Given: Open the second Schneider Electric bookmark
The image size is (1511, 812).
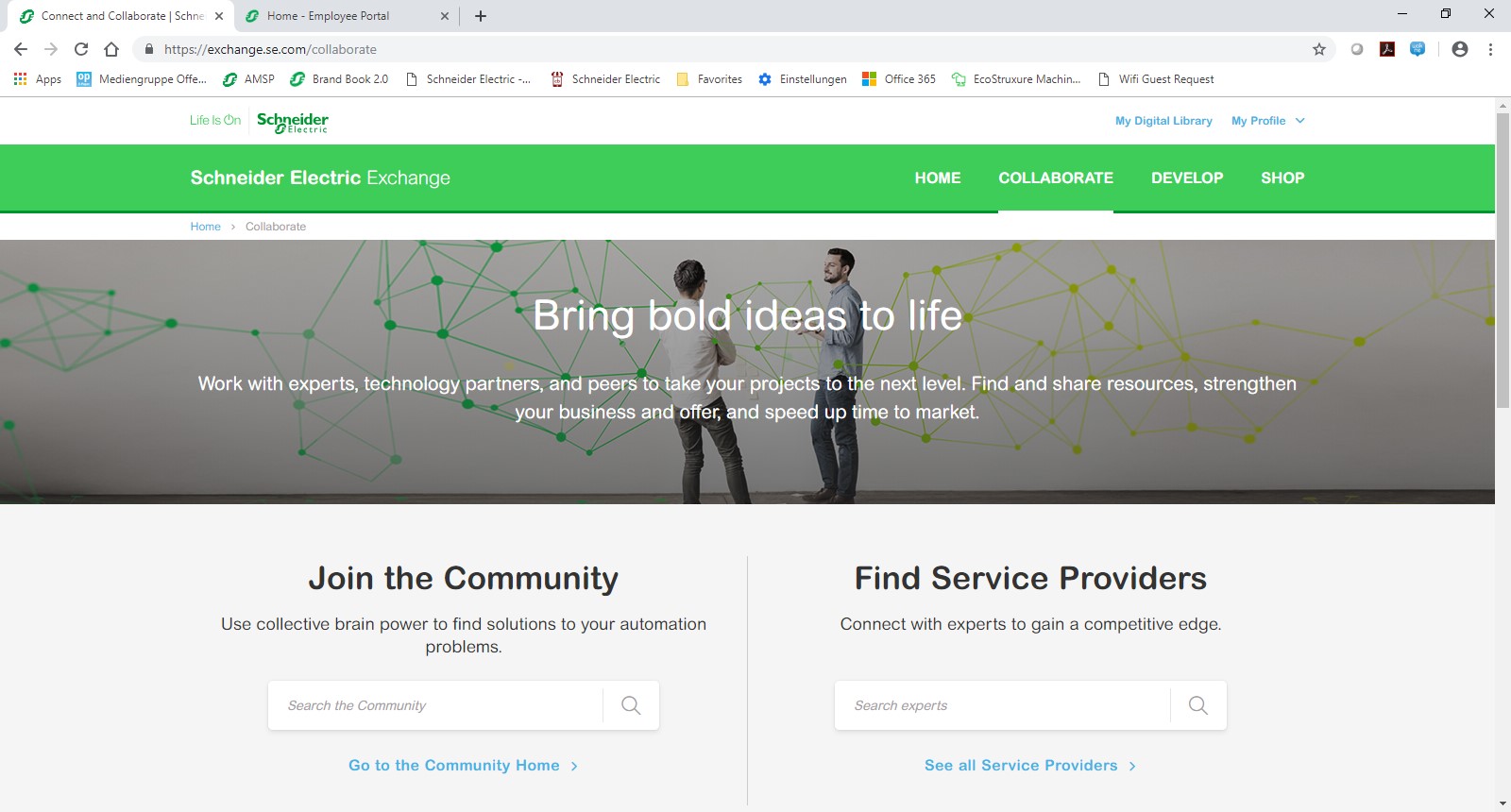Looking at the screenshot, I should point(605,79).
